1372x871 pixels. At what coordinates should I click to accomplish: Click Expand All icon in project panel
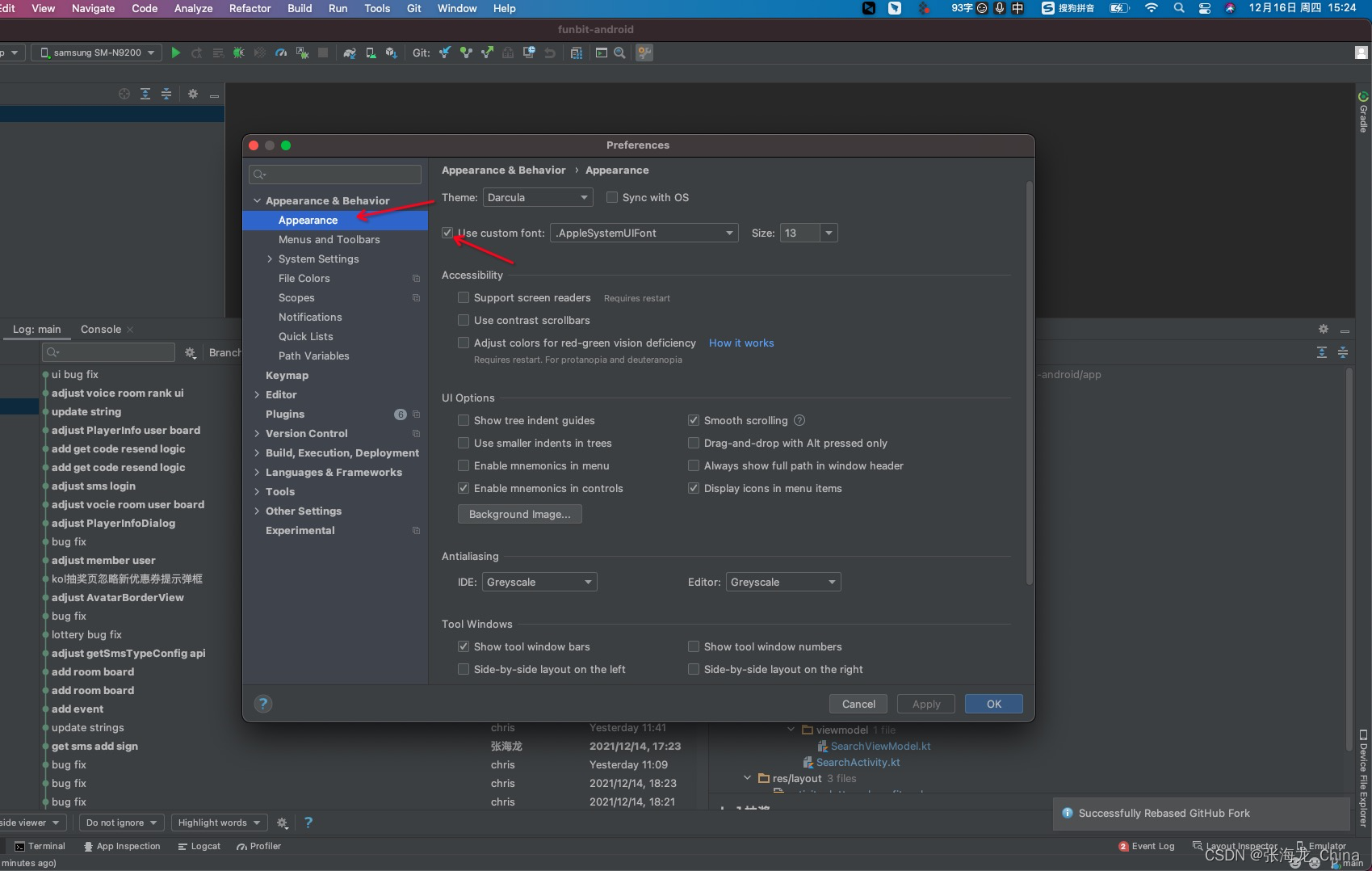145,94
